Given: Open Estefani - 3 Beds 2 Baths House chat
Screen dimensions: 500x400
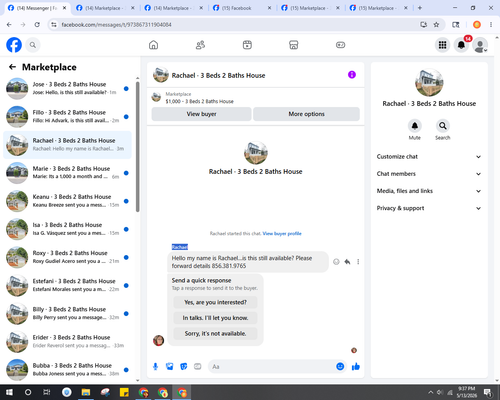Looking at the screenshot, I should point(67,285).
